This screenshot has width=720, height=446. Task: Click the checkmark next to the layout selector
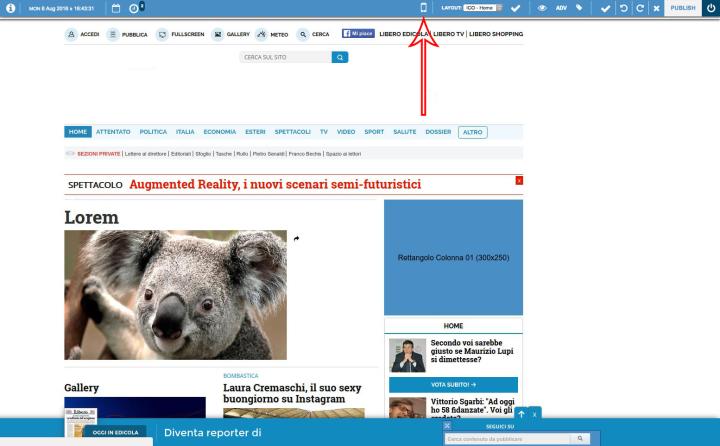[515, 8]
